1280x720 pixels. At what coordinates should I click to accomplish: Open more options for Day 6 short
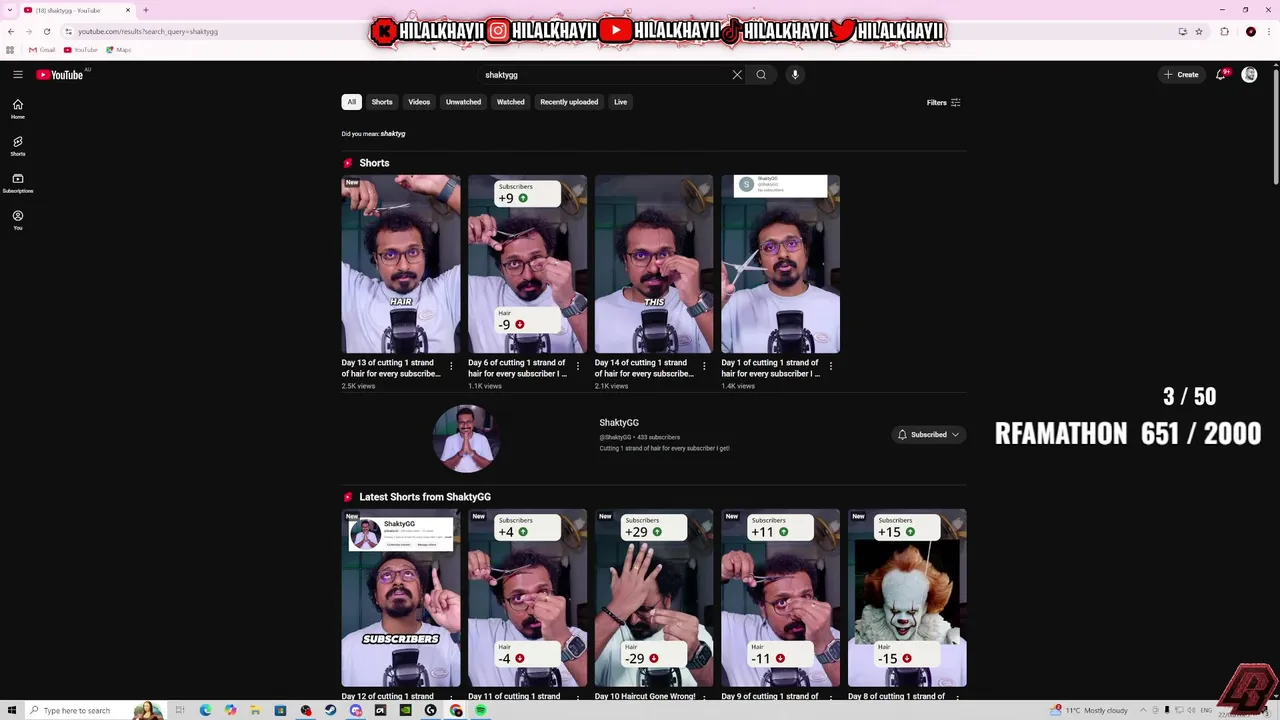[x=577, y=366]
